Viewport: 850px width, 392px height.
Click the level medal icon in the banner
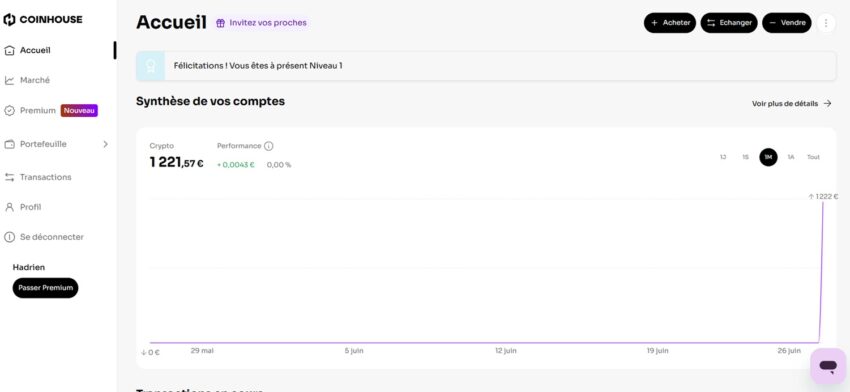[150, 66]
